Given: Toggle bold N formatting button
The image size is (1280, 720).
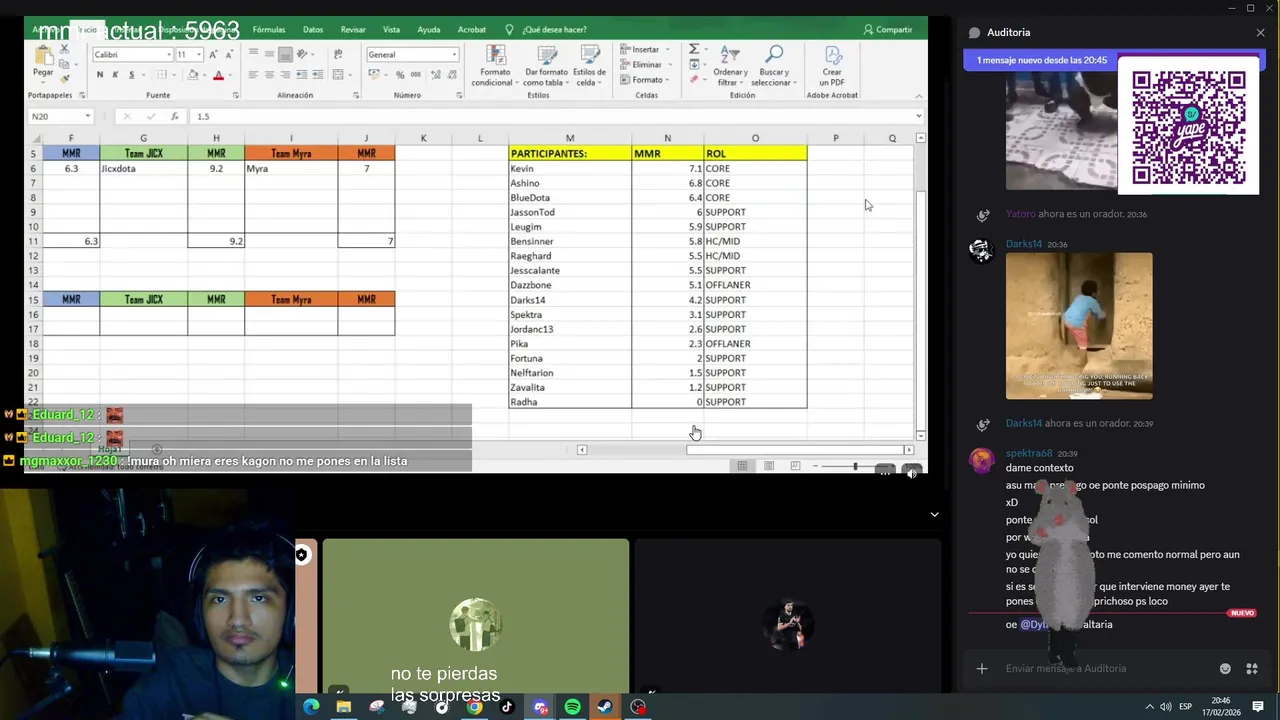Looking at the screenshot, I should point(100,75).
